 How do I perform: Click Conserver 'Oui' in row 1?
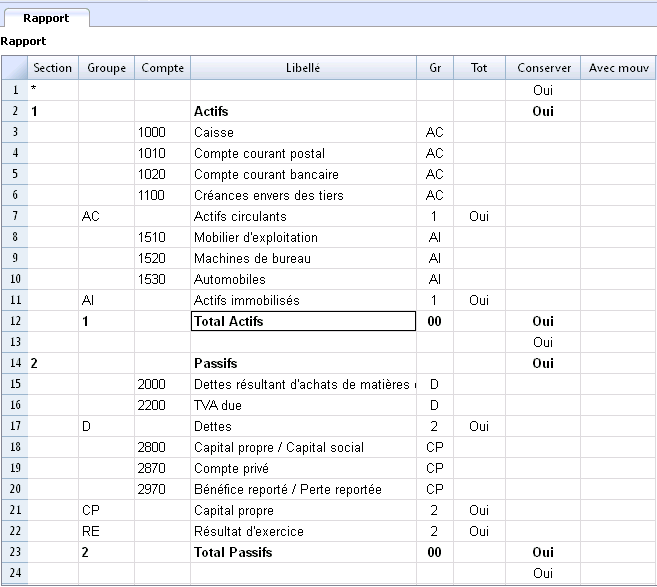(543, 90)
